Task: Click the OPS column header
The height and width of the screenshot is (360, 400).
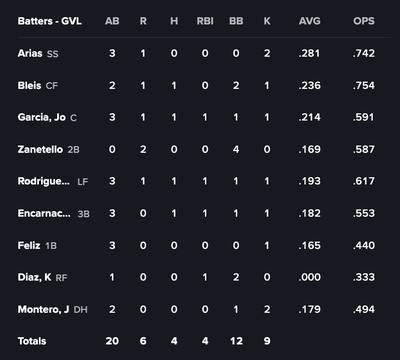Action: click(364, 21)
